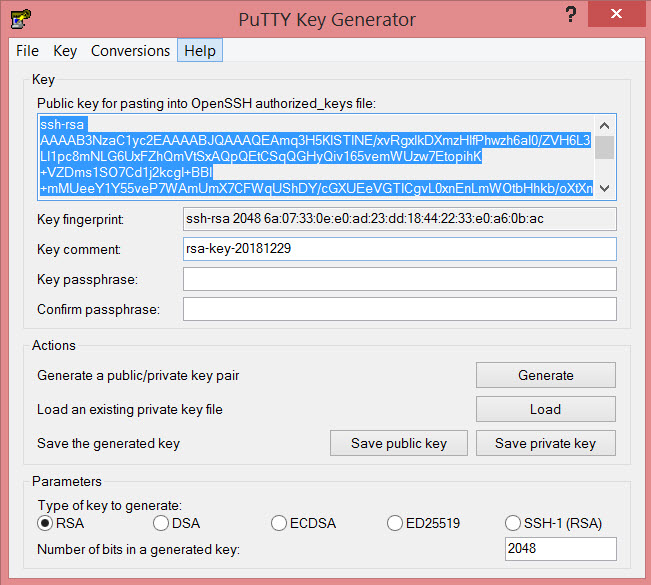Click the Confirm passphrase field
This screenshot has width=651, height=585.
[x=399, y=309]
